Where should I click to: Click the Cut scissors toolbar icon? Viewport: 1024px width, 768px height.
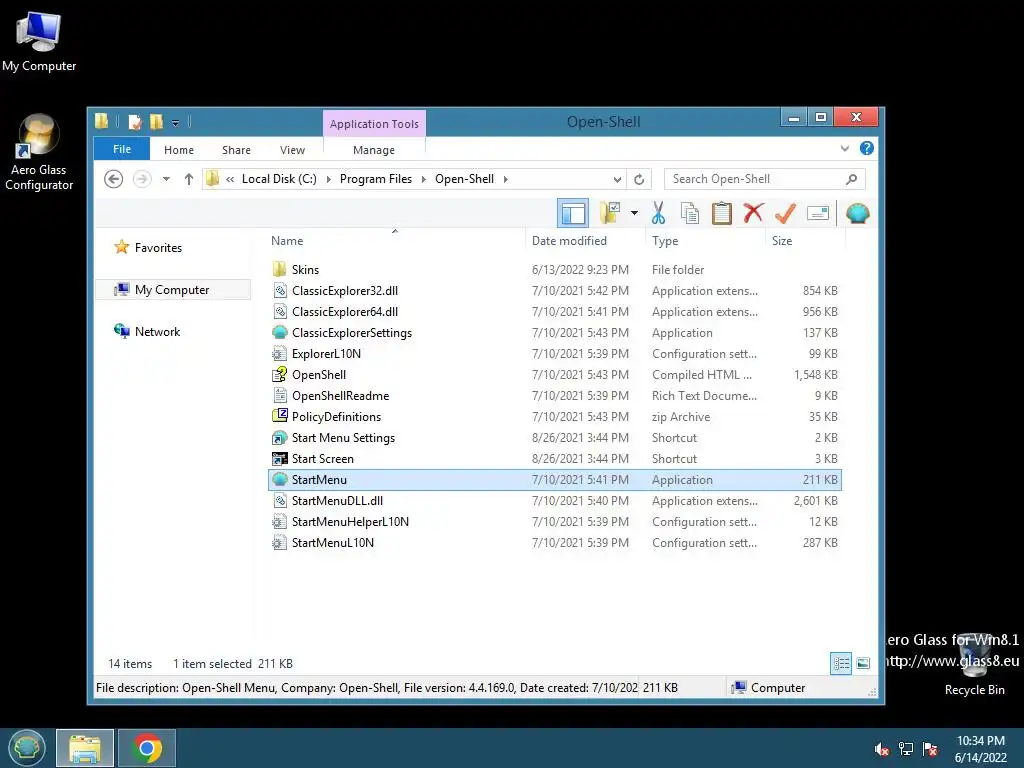(658, 213)
